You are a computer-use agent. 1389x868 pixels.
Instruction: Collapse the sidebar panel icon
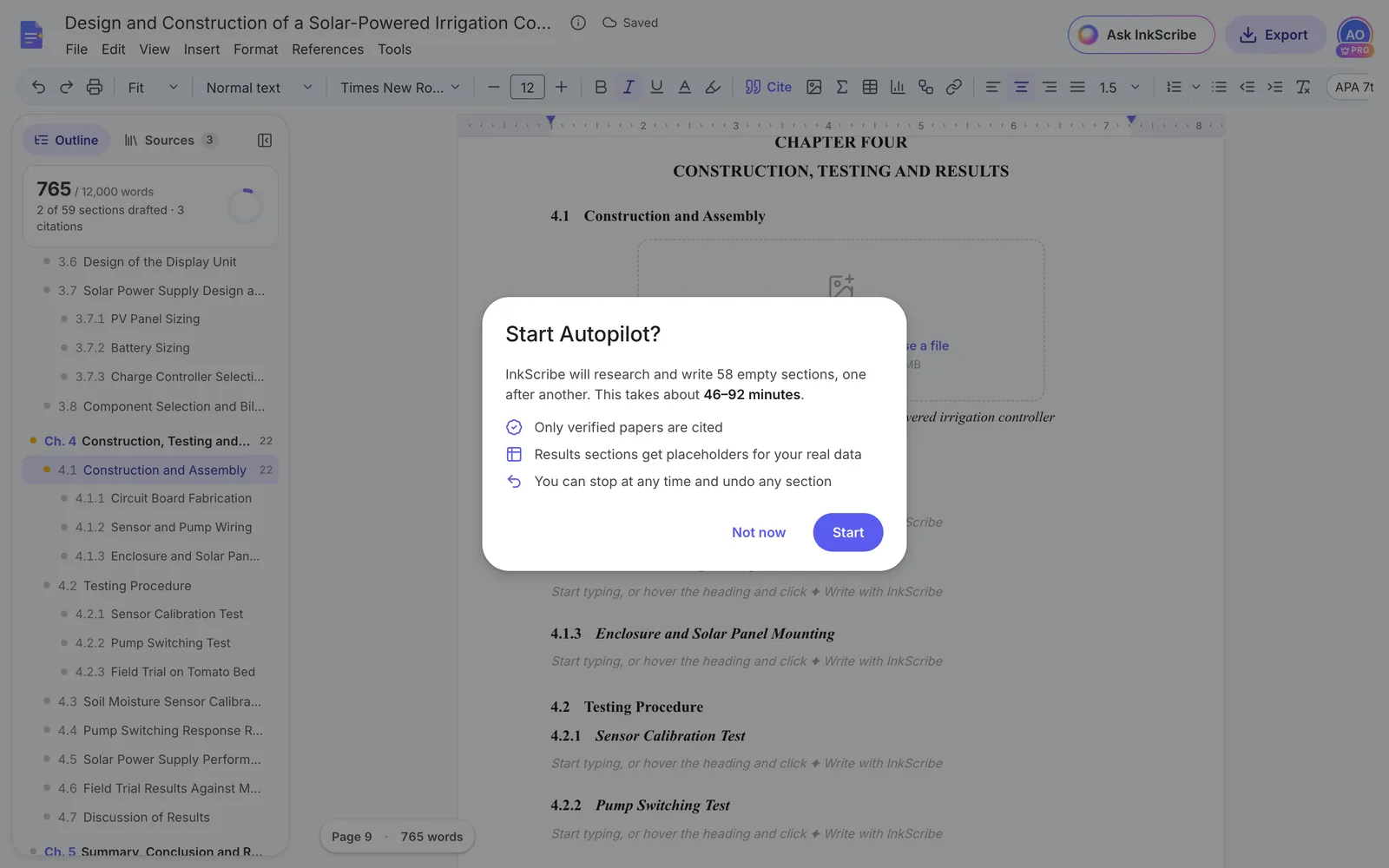(x=265, y=140)
